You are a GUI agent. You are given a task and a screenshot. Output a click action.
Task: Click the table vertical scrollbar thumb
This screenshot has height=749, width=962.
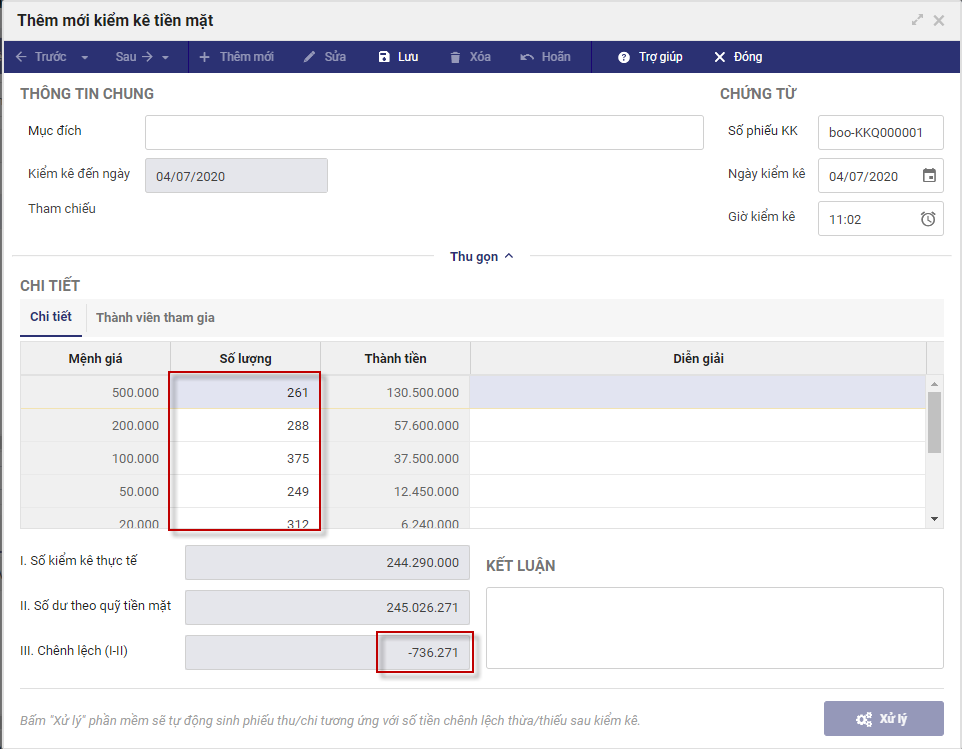934,422
